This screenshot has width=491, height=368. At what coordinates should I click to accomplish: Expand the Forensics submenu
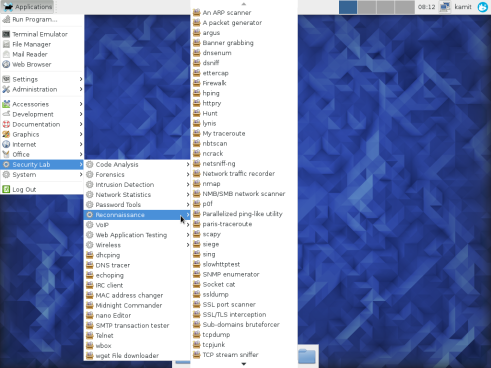tap(137, 175)
